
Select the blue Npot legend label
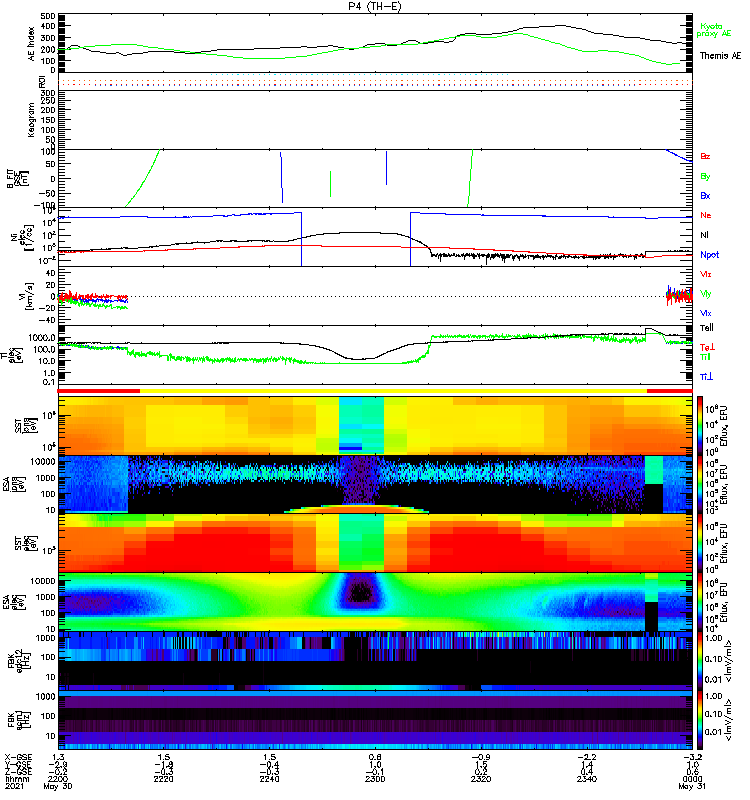click(x=709, y=255)
